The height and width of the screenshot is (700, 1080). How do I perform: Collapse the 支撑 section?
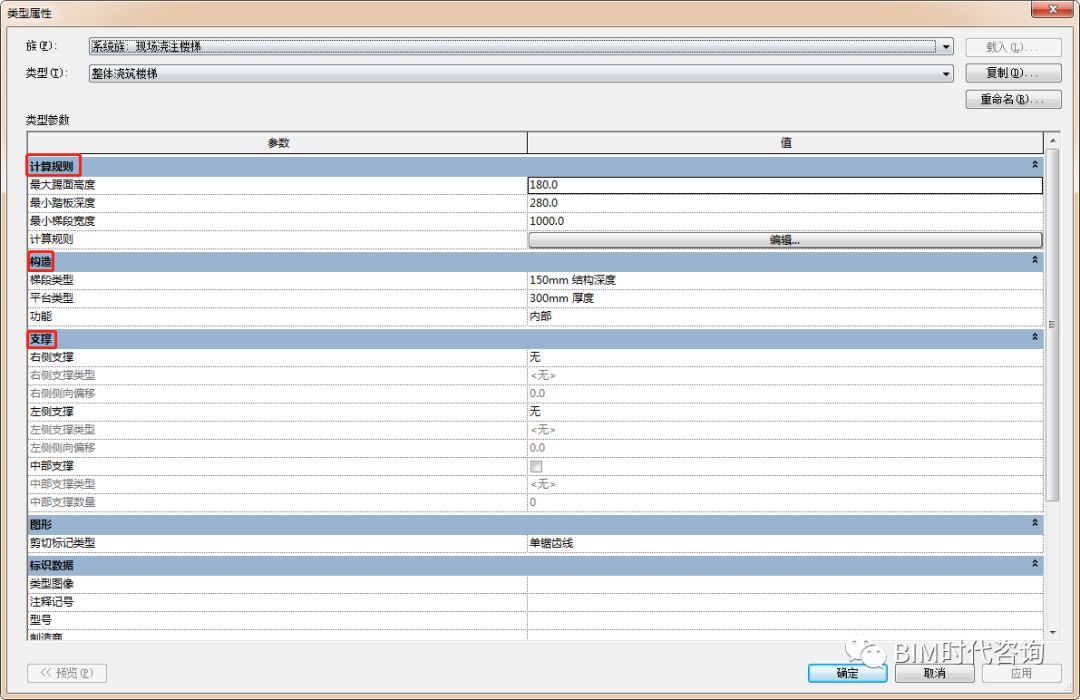coord(1035,338)
